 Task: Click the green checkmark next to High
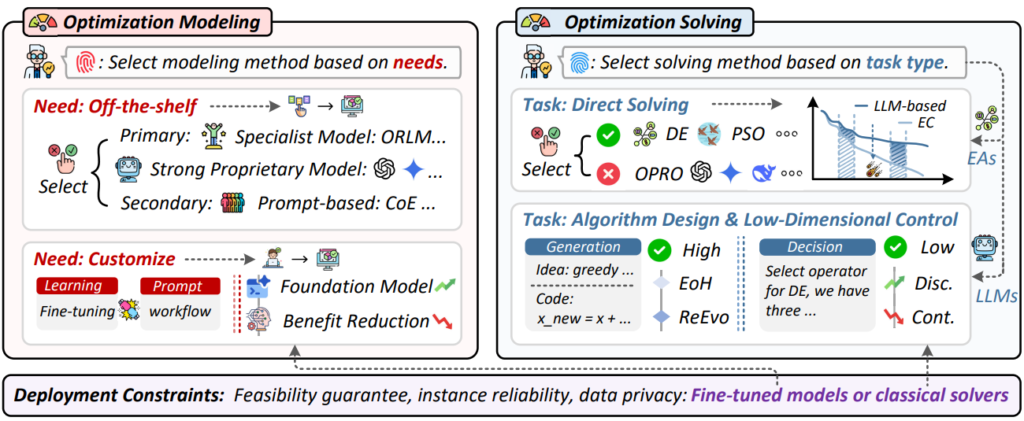pyautogui.click(x=660, y=249)
